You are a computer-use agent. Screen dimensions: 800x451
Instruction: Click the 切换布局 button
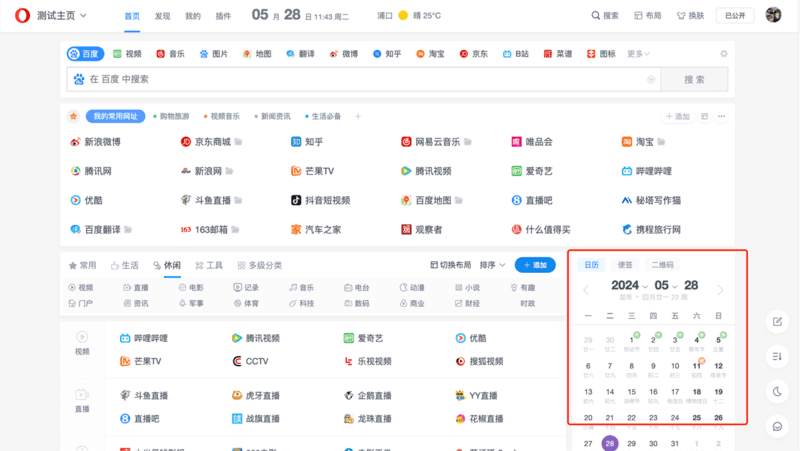451,265
